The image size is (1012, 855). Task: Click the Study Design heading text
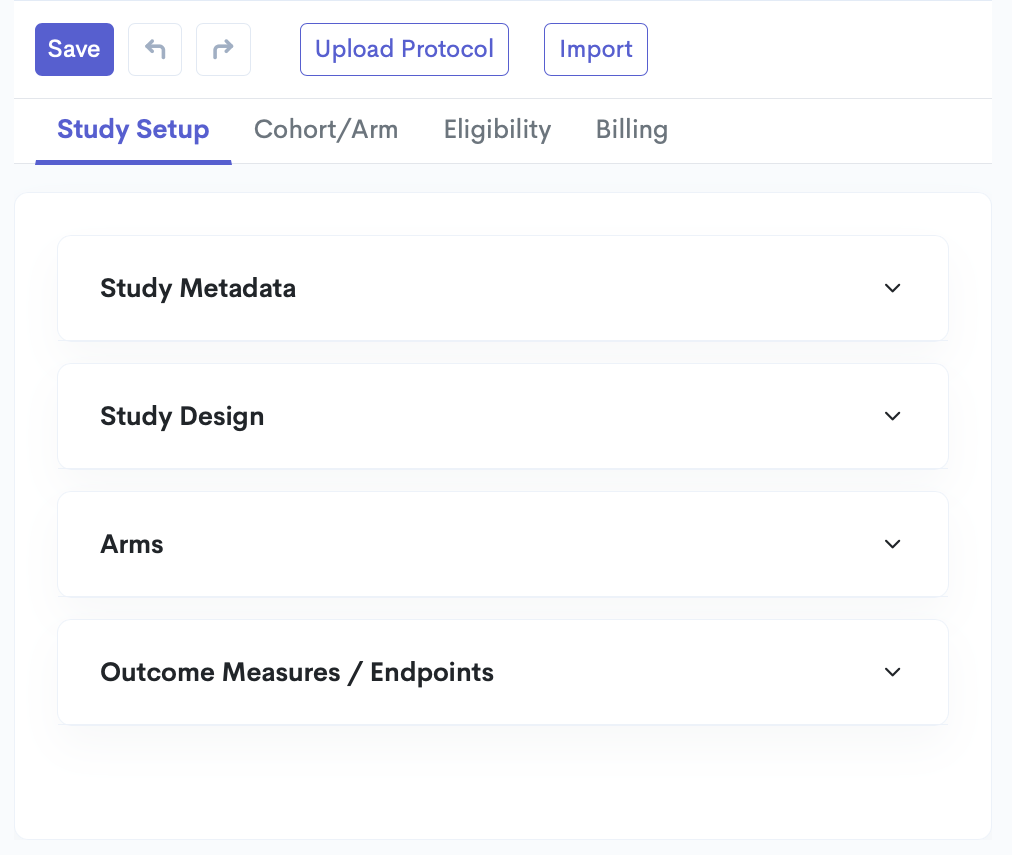182,416
